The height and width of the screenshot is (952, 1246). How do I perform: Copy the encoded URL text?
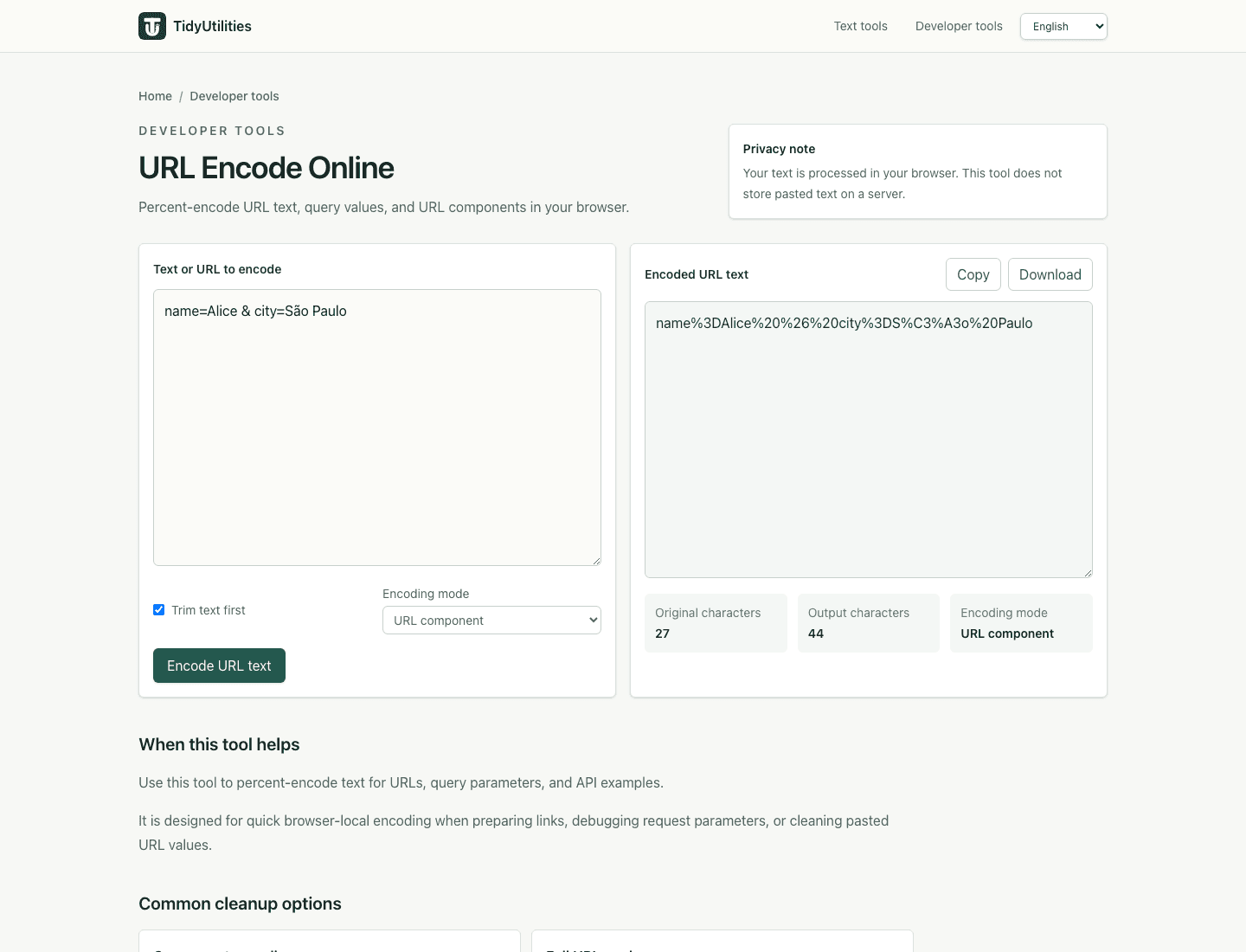coord(973,274)
